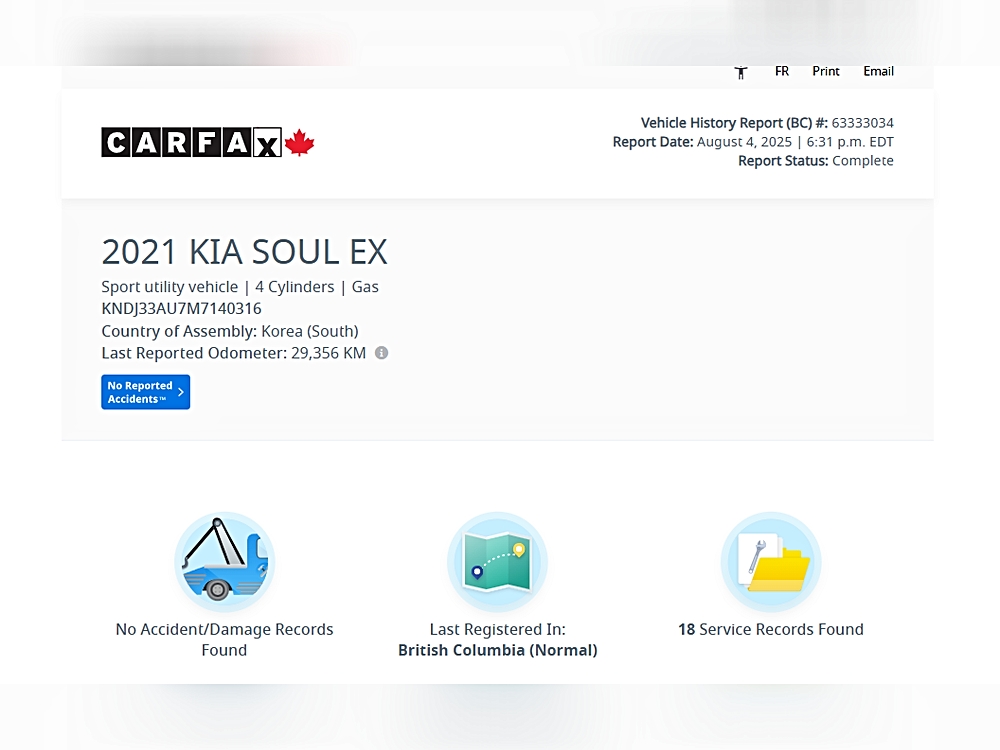This screenshot has height=750, width=1000.
Task: Select the Country of Assembly: Korea (South) text
Action: 230,332
